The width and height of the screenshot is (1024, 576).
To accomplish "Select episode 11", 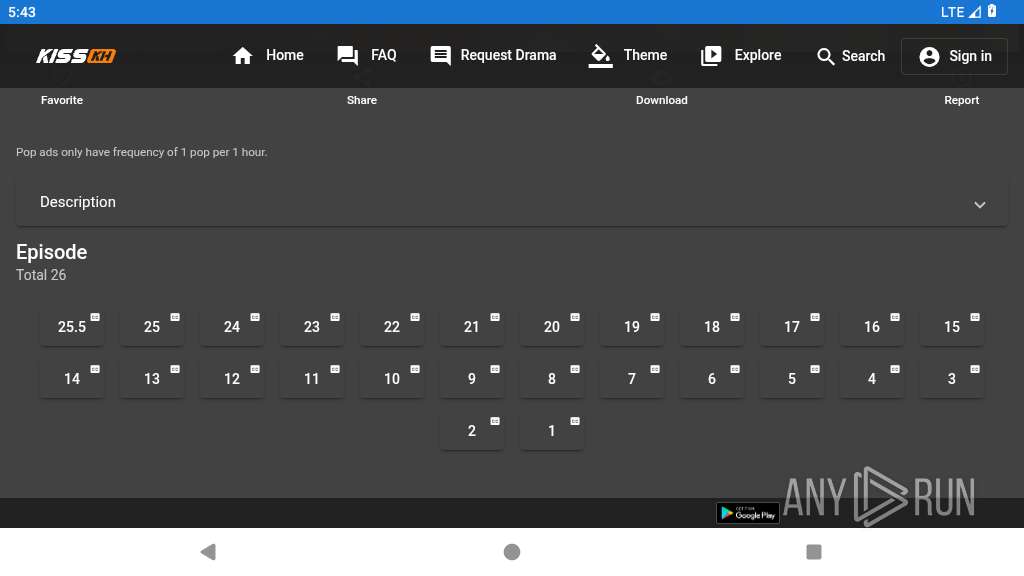I will (x=312, y=379).
